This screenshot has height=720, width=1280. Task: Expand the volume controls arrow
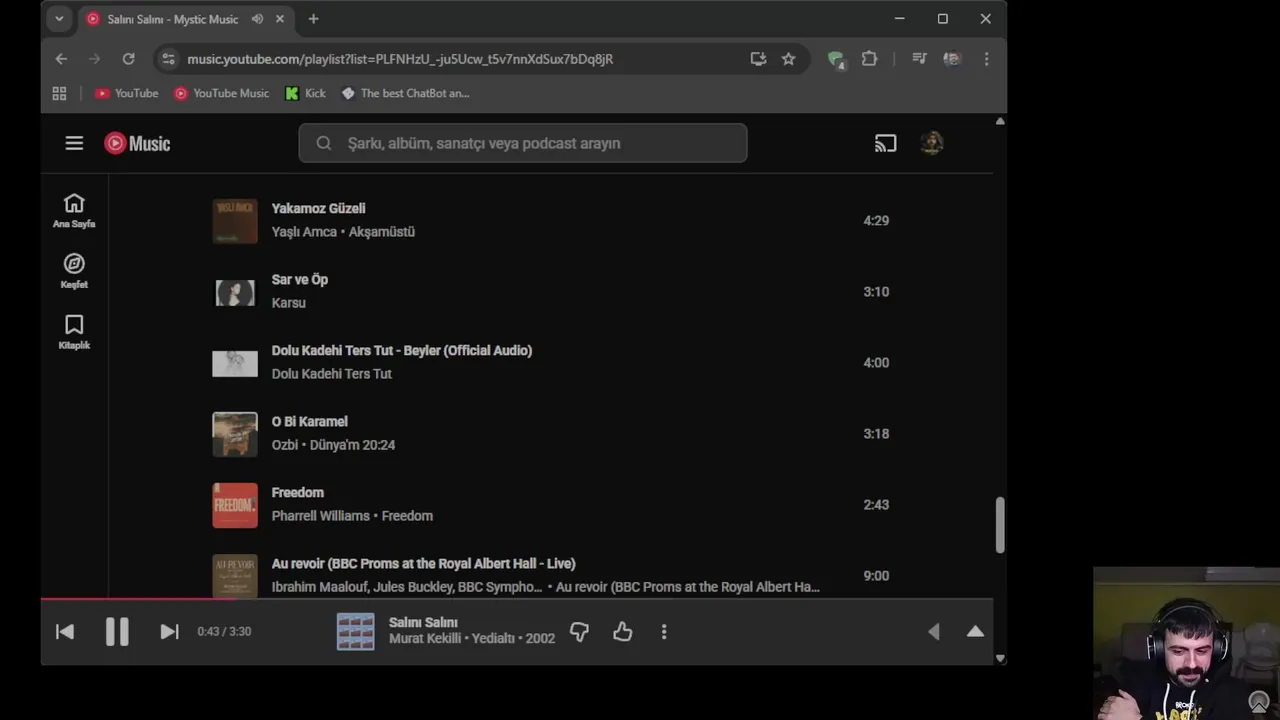(933, 631)
